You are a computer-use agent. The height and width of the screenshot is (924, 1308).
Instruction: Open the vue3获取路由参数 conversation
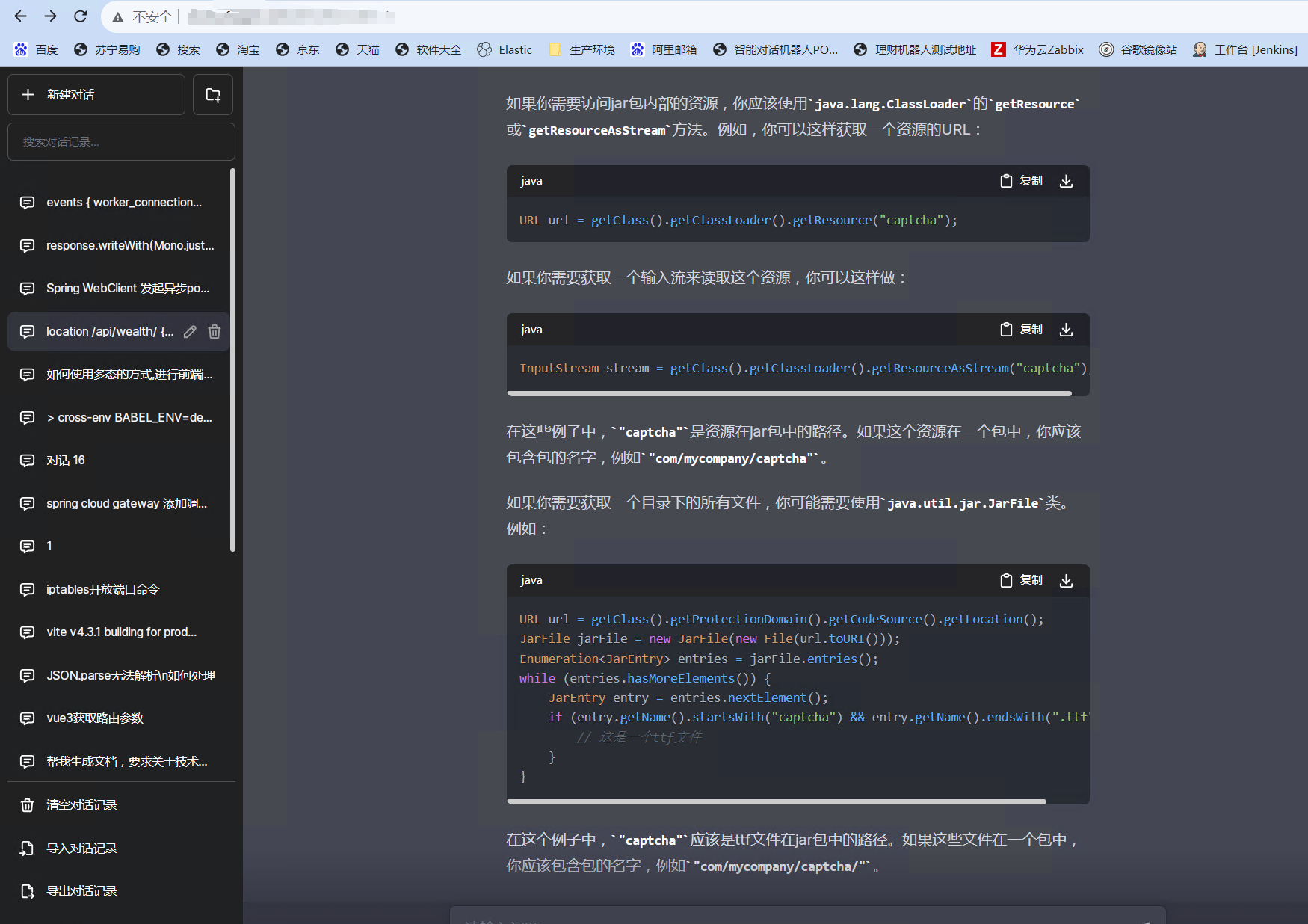120,718
